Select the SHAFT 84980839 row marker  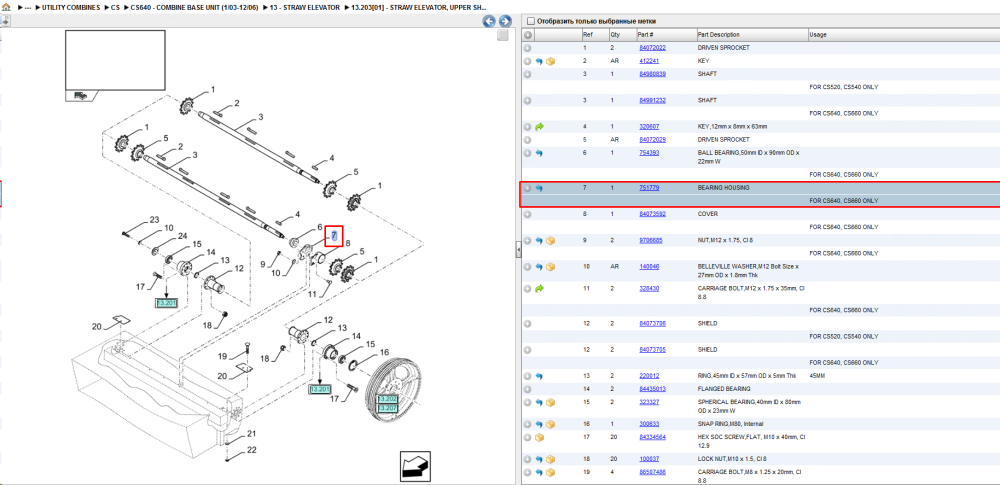[x=527, y=74]
